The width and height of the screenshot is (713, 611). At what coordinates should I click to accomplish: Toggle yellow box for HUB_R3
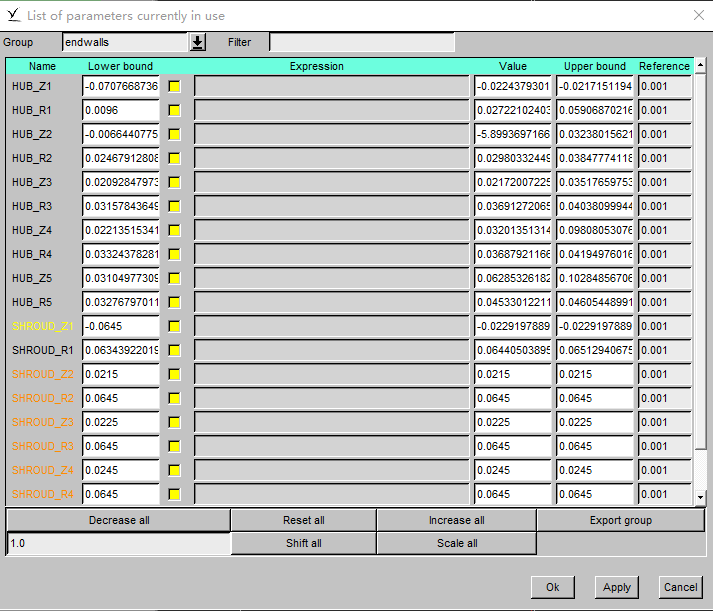(x=174, y=206)
